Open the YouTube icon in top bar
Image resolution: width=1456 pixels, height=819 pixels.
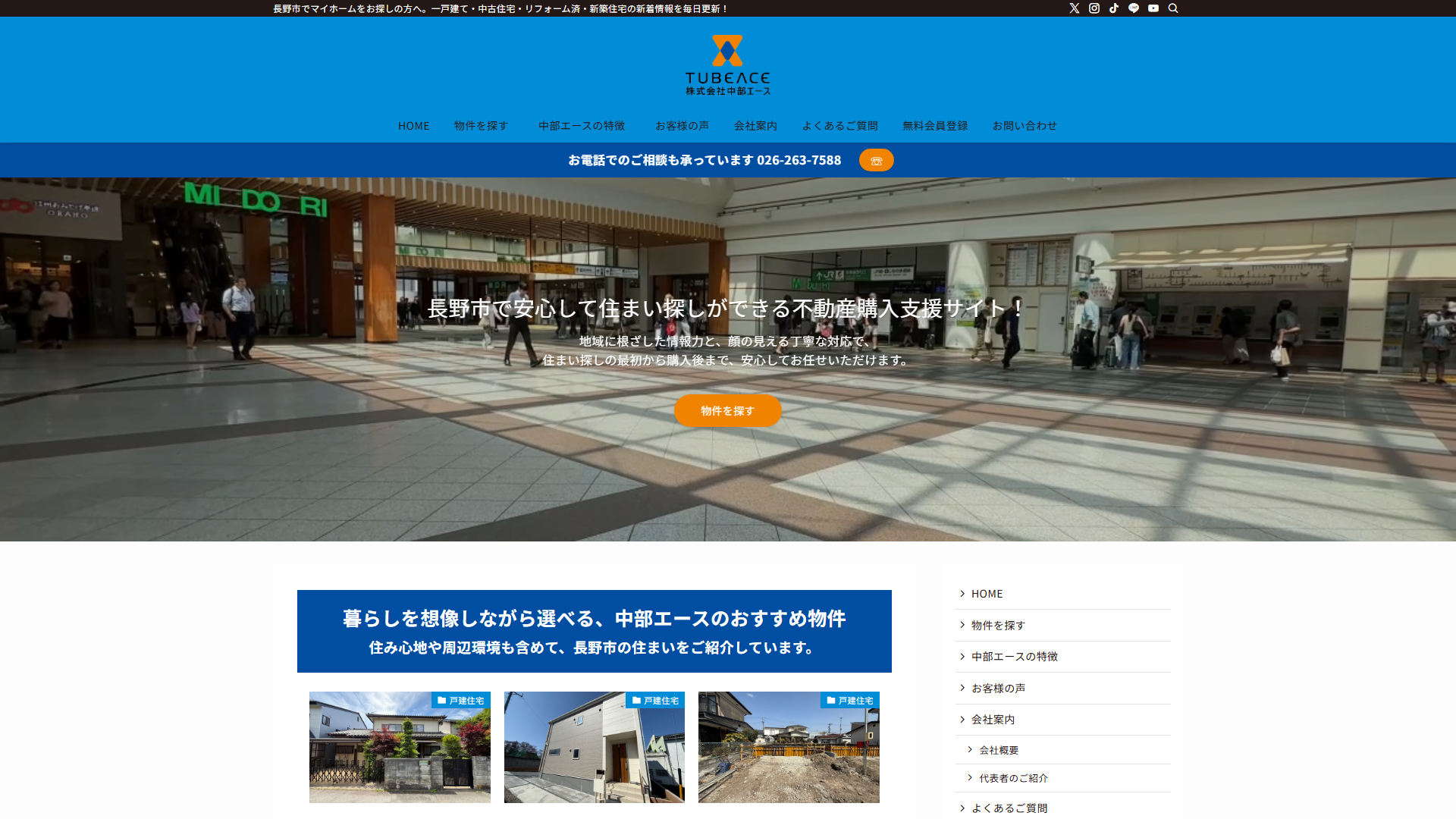pyautogui.click(x=1153, y=8)
